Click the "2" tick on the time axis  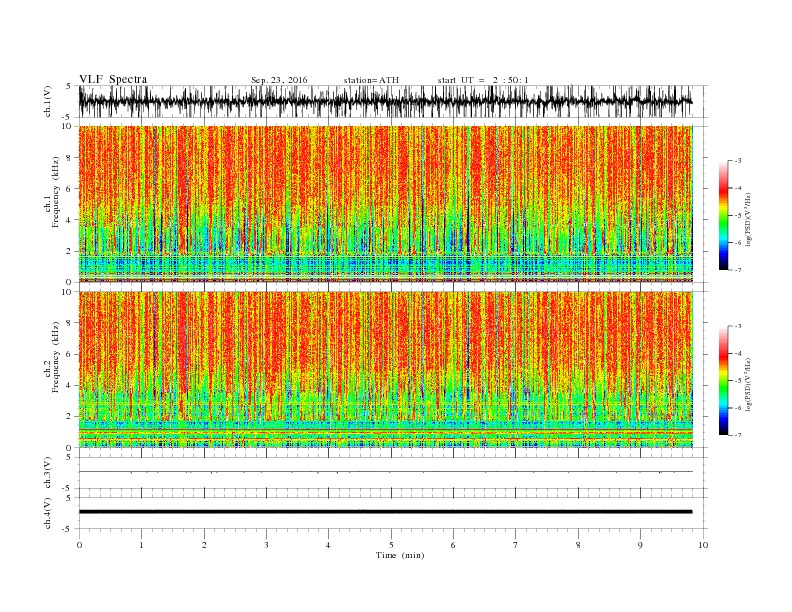coord(204,545)
